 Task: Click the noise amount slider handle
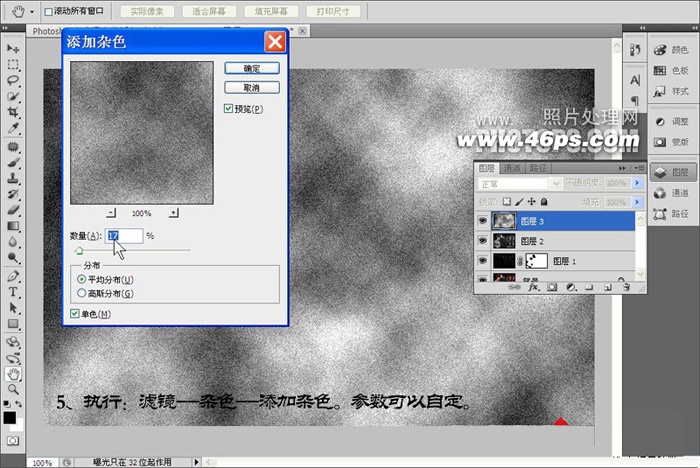pos(79,251)
